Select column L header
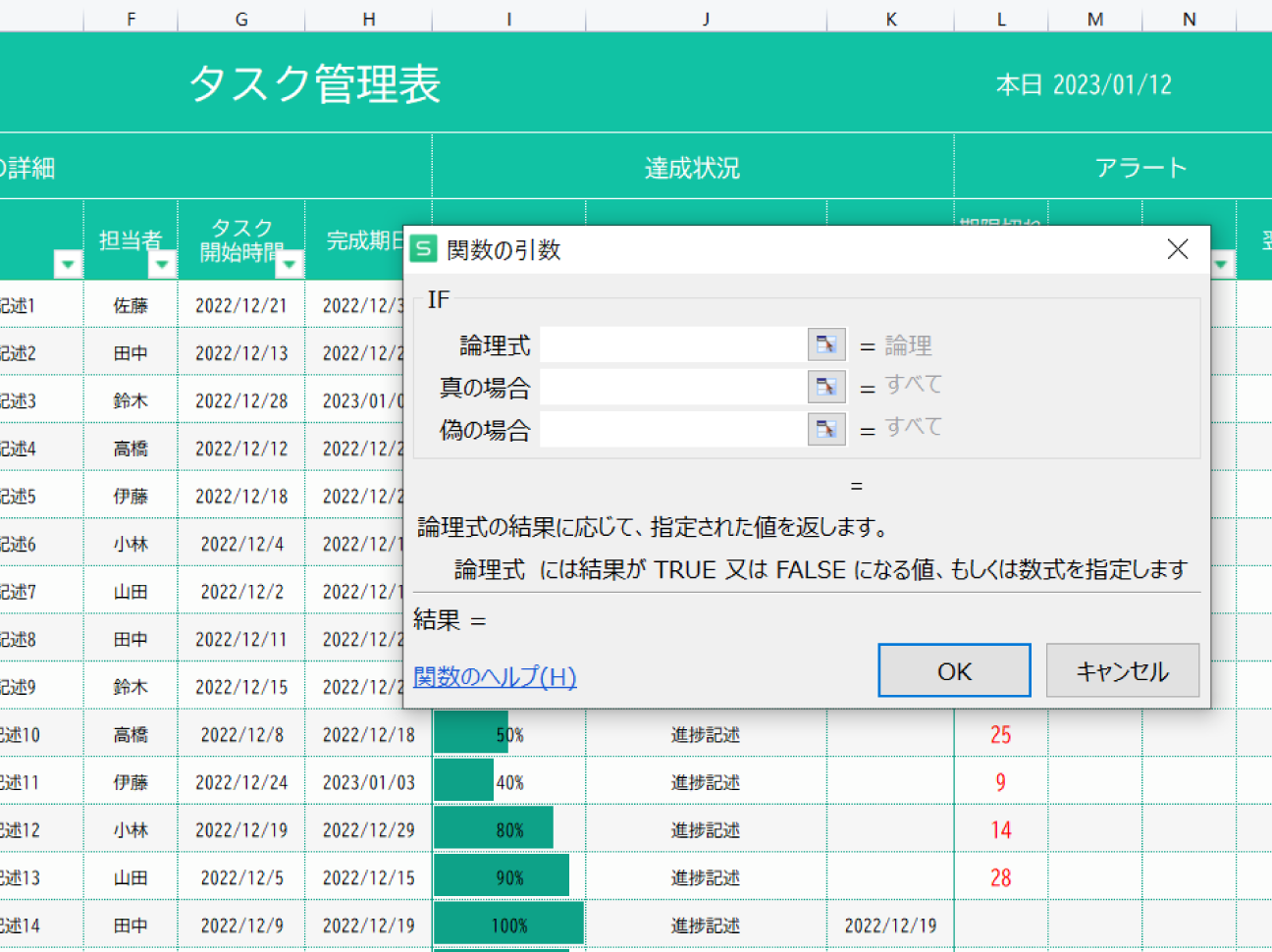The height and width of the screenshot is (952, 1272). pyautogui.click(x=1001, y=19)
